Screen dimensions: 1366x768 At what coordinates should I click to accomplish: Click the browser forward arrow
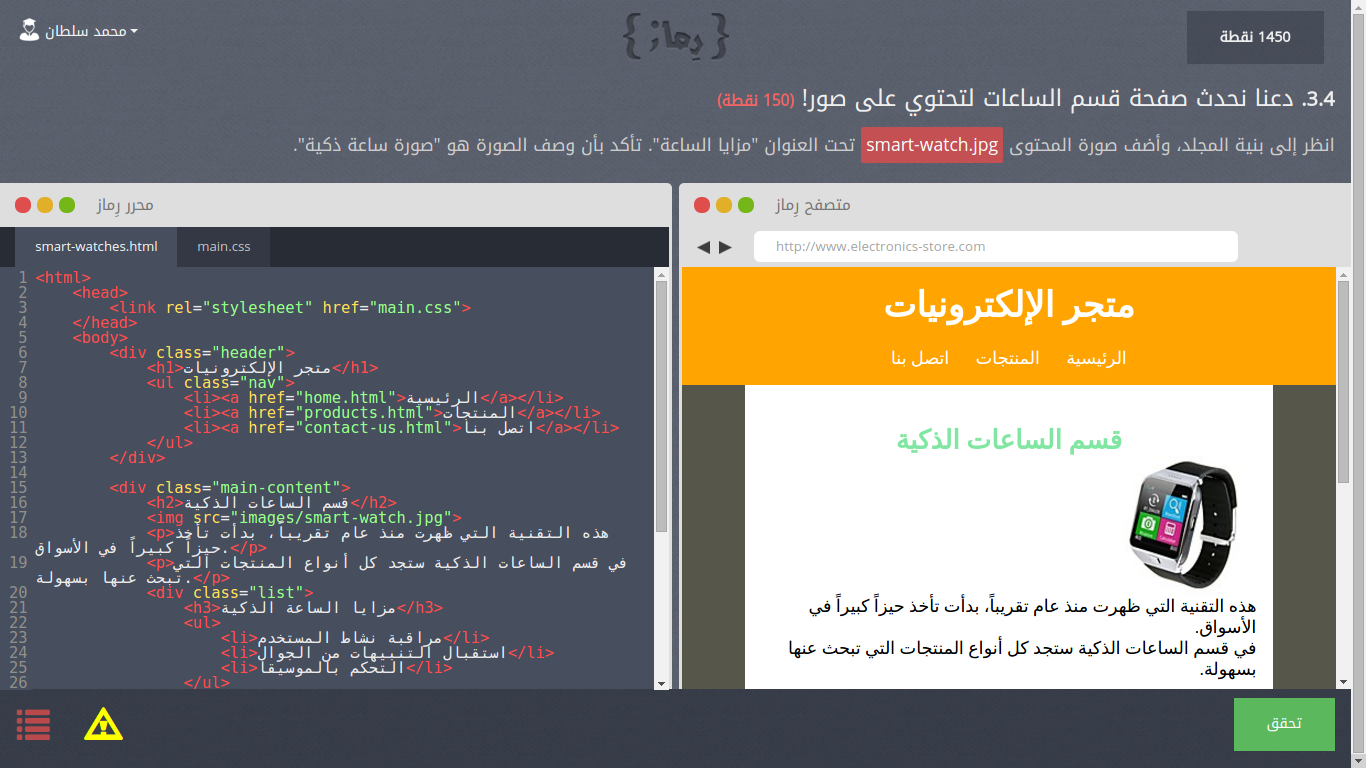pyautogui.click(x=725, y=247)
